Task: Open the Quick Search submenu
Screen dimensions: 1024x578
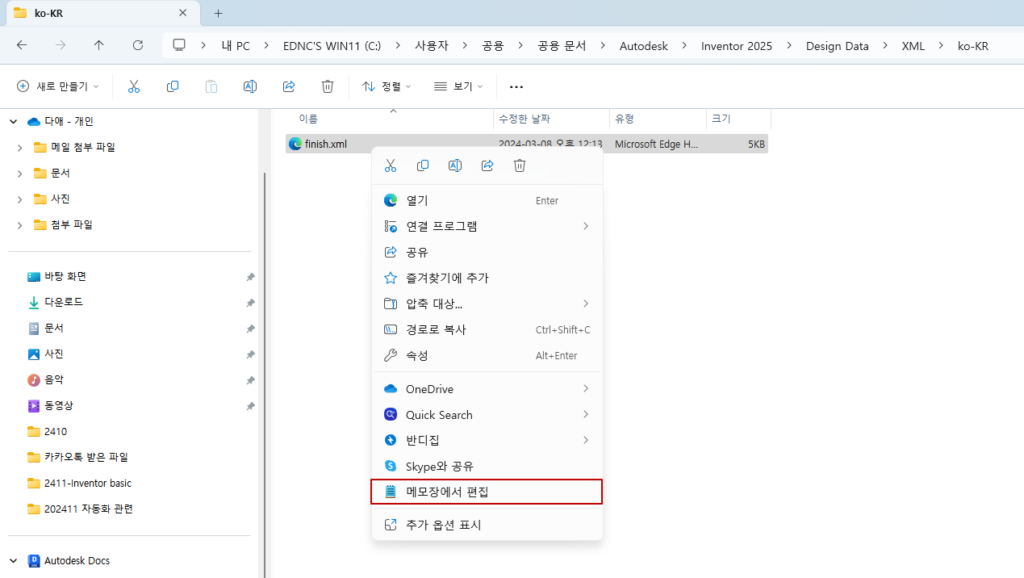Action: 487,415
